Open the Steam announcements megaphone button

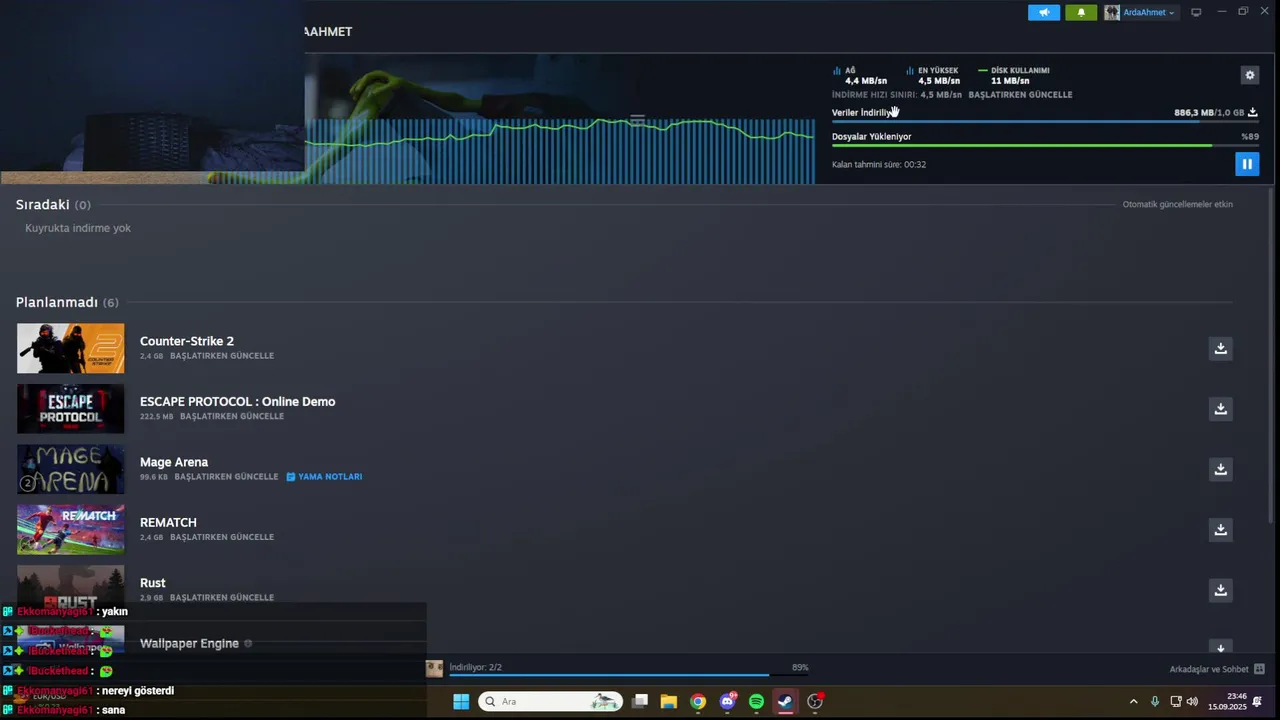tap(1044, 13)
